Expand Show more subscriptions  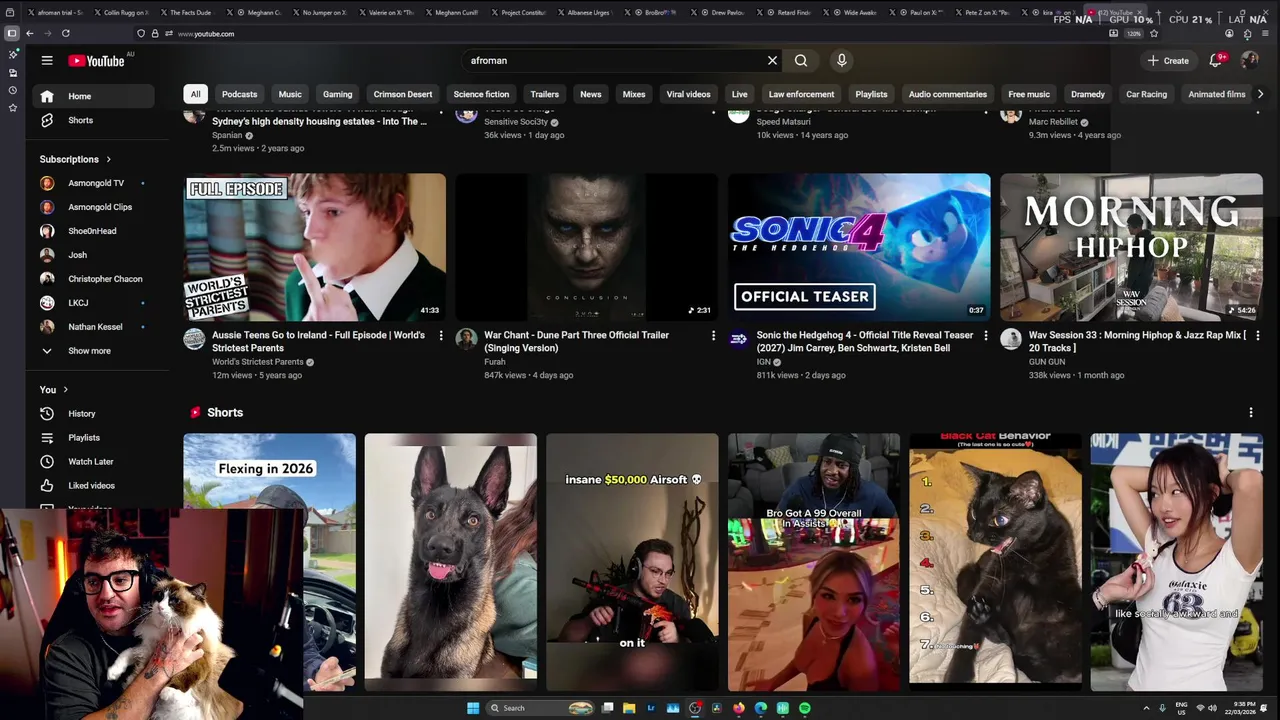click(x=92, y=351)
